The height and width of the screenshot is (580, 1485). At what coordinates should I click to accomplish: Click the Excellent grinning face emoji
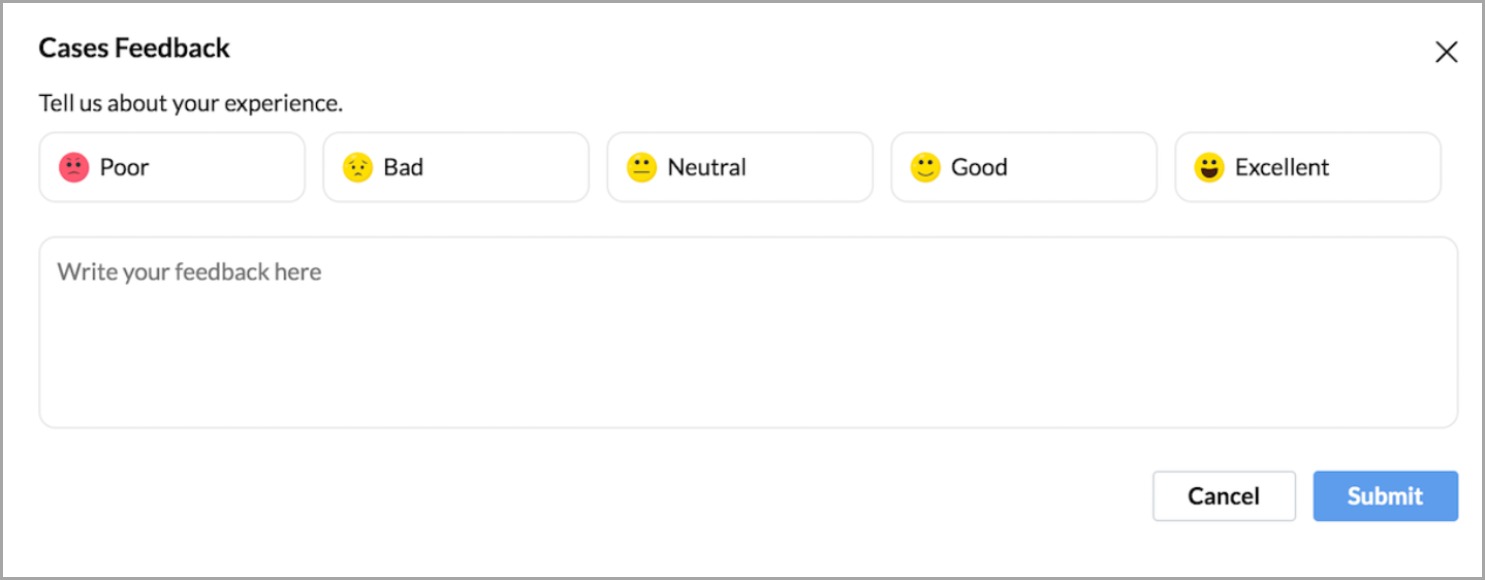click(1209, 167)
